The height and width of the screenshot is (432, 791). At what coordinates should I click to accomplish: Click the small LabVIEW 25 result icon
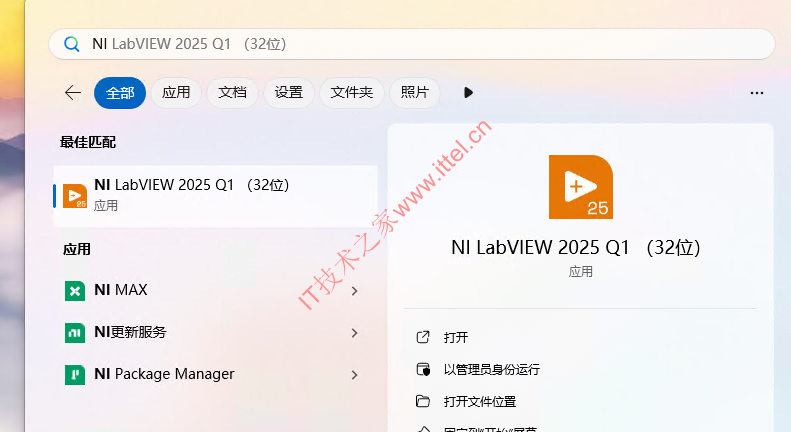75,196
